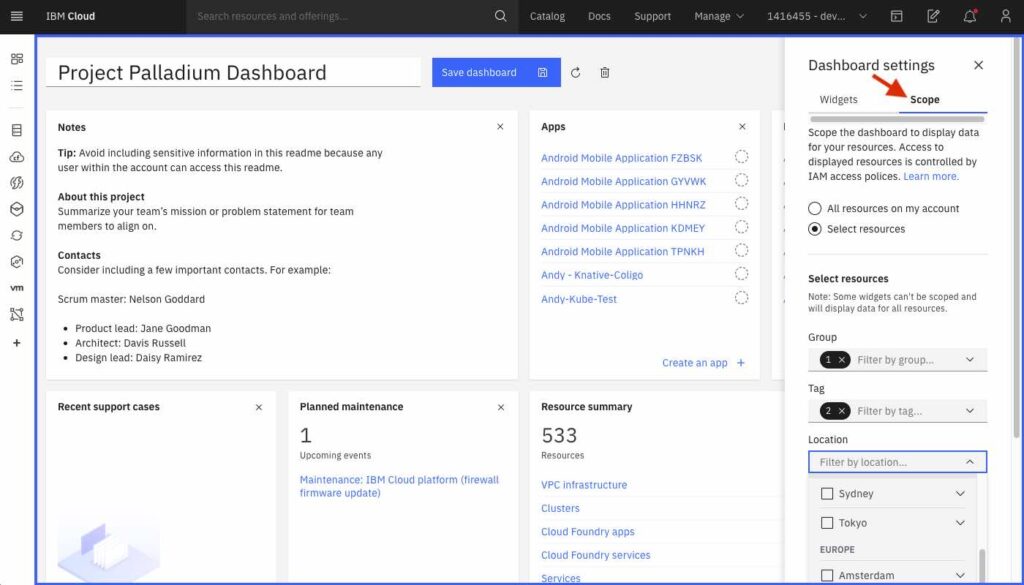Remove the Apps widget
This screenshot has width=1024, height=585.
(742, 127)
